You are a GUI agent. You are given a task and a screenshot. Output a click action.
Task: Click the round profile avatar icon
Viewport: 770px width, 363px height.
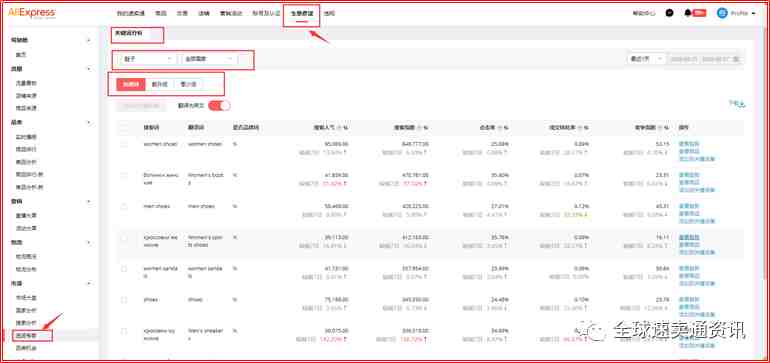tap(722, 13)
